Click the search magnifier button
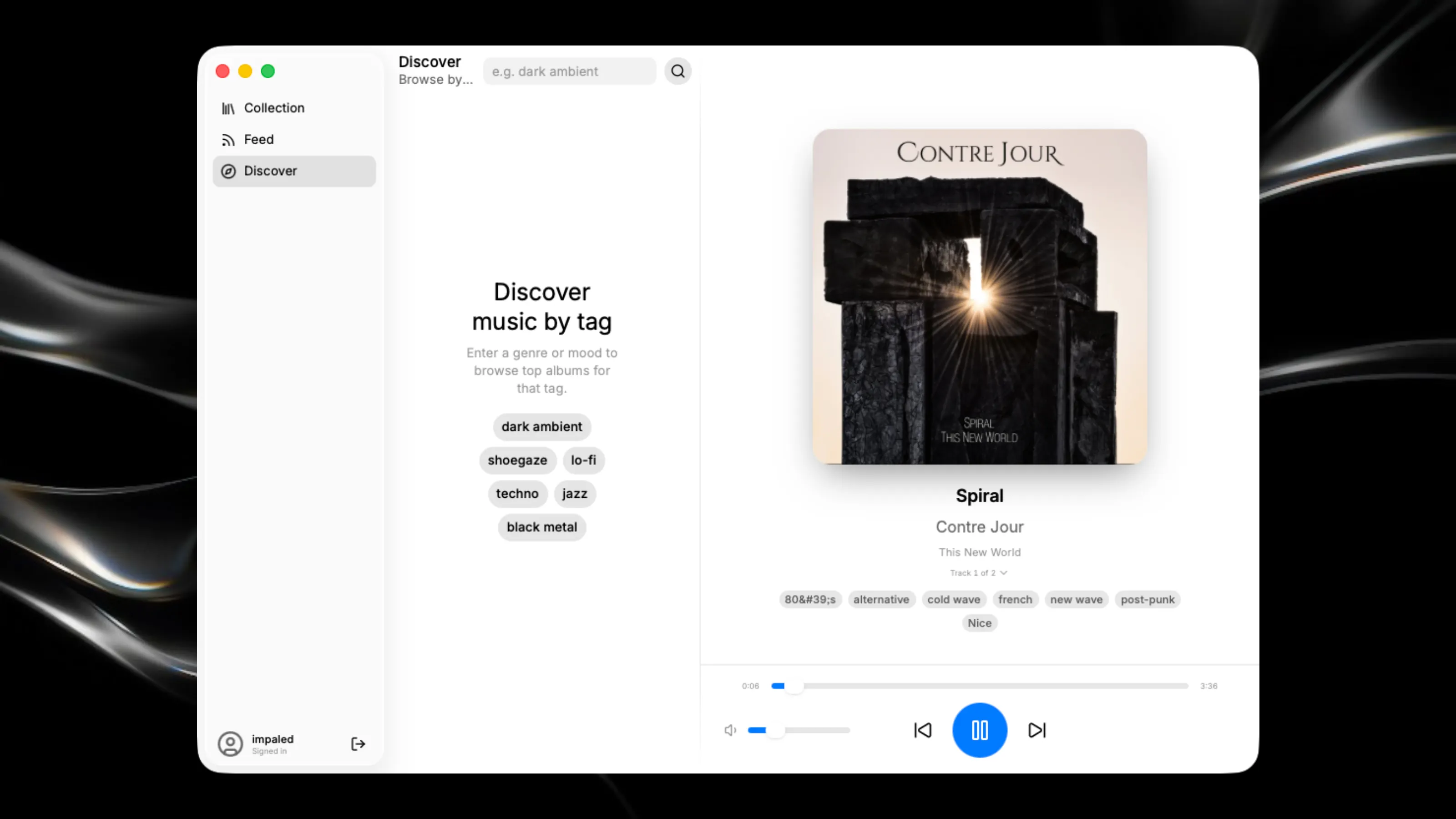The image size is (1456, 819). (x=677, y=72)
